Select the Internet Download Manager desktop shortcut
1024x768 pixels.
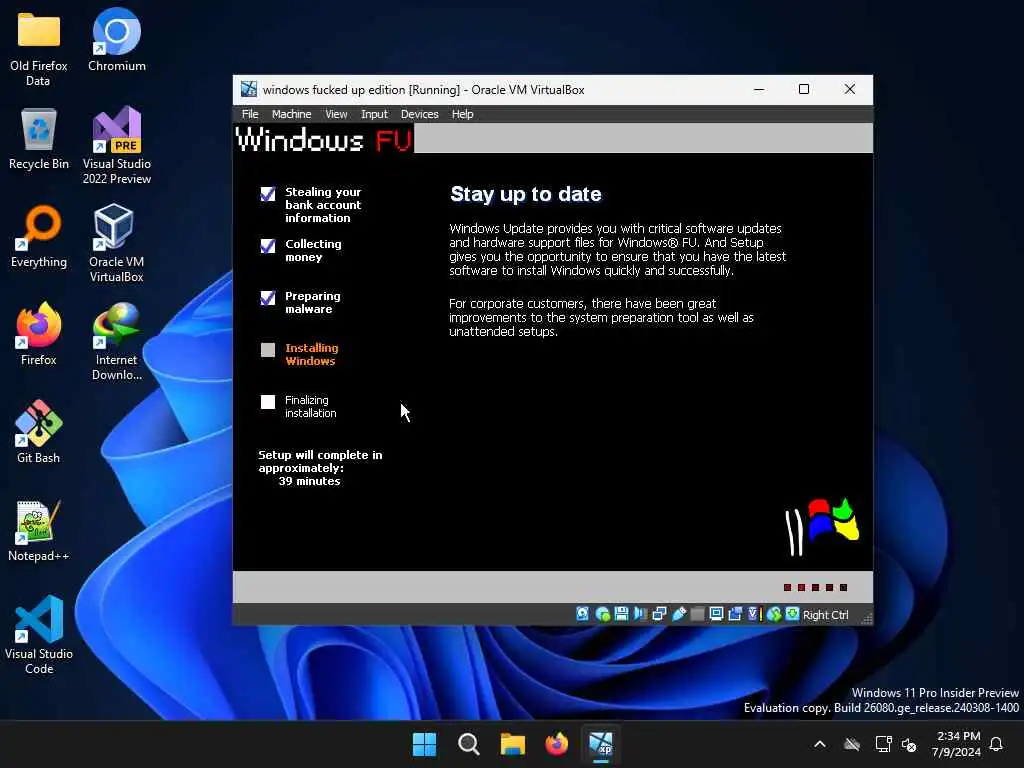[117, 342]
